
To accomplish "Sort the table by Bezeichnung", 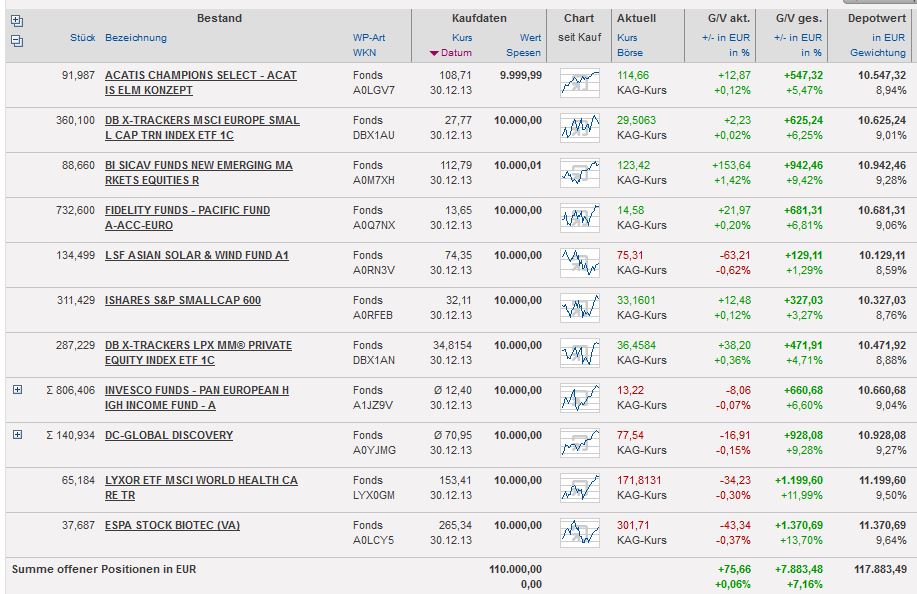I will (136, 38).
